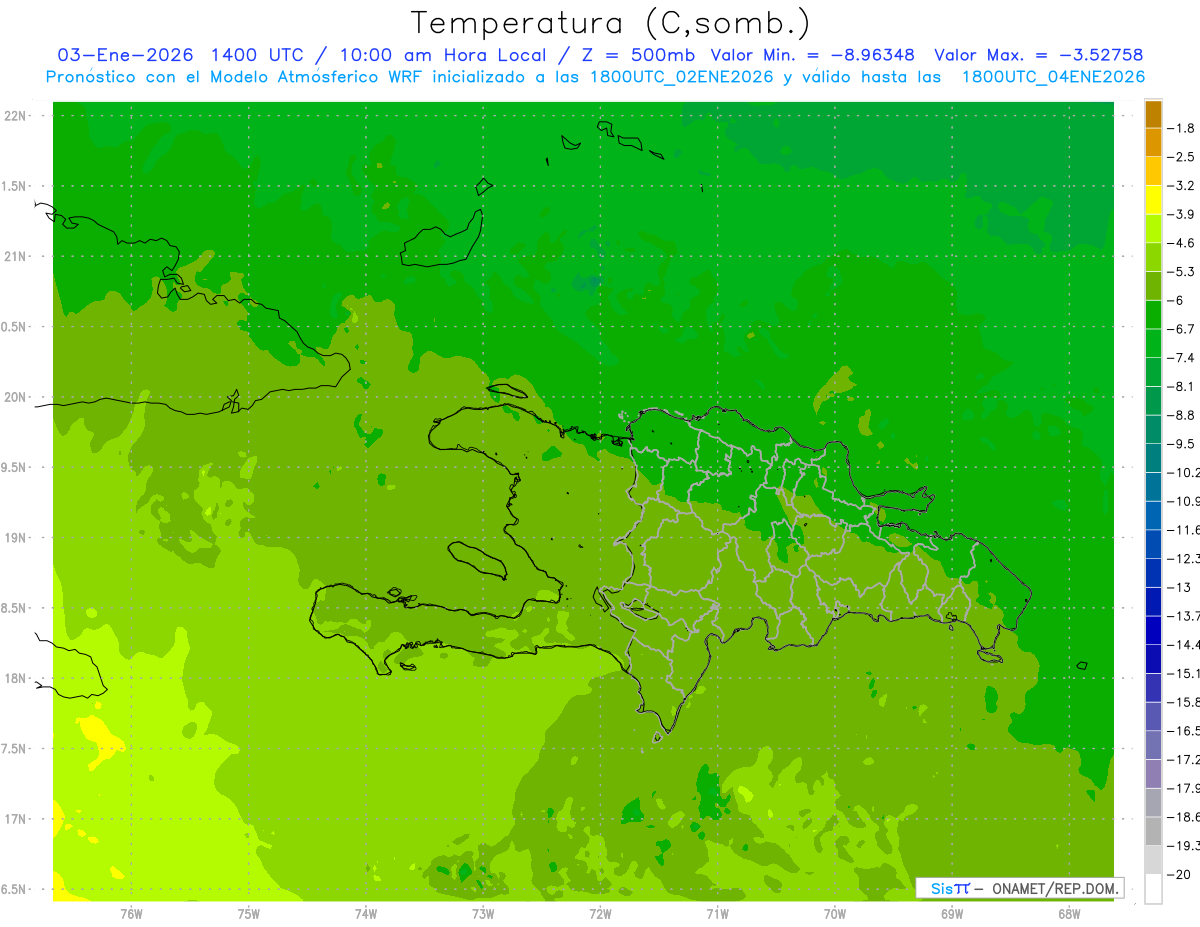1200x927 pixels.
Task: Click the "1800UTC_04ENE2026" valid-until time
Action: tap(1053, 77)
